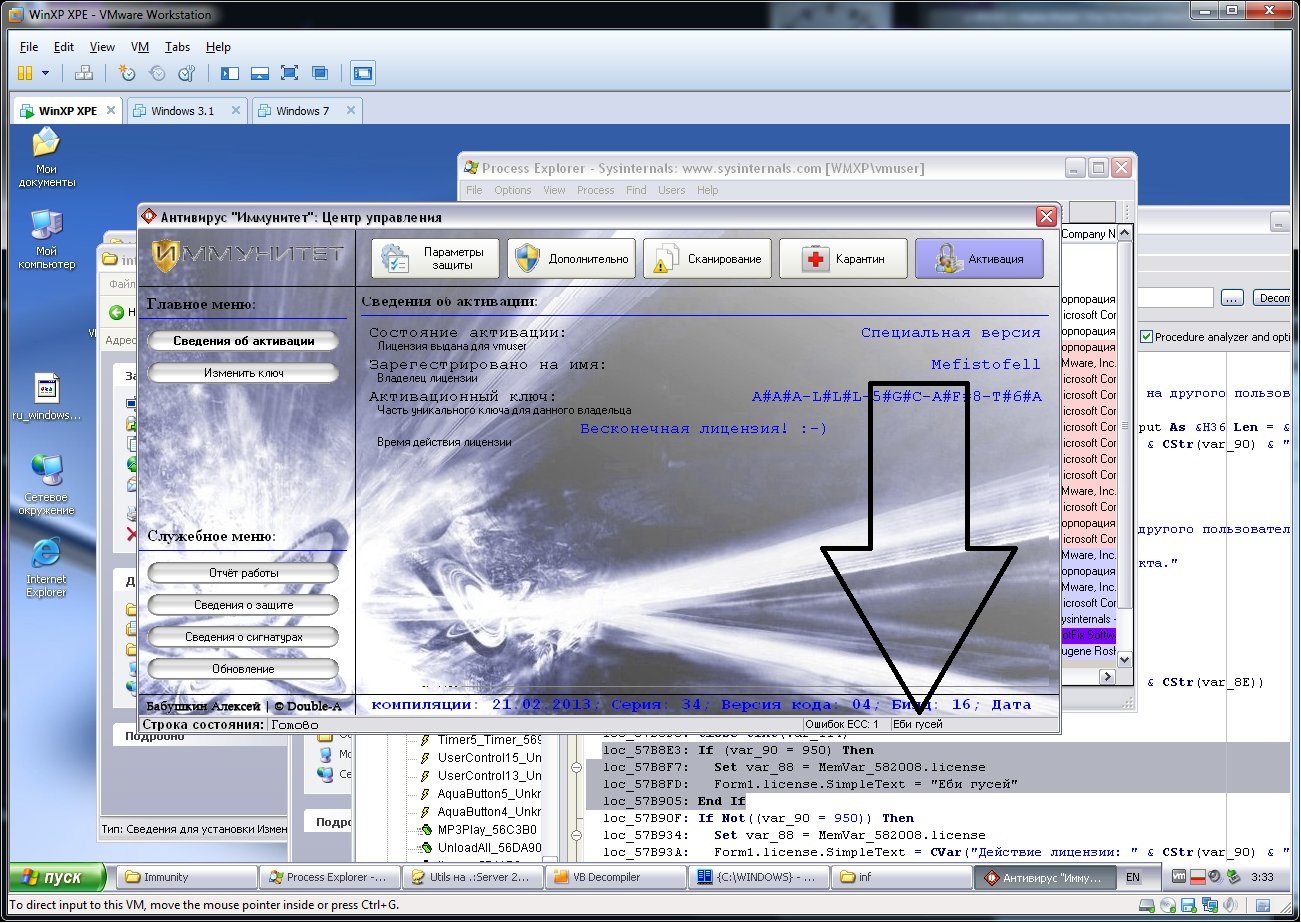
Task: Open the VM menu
Action: (x=140, y=47)
